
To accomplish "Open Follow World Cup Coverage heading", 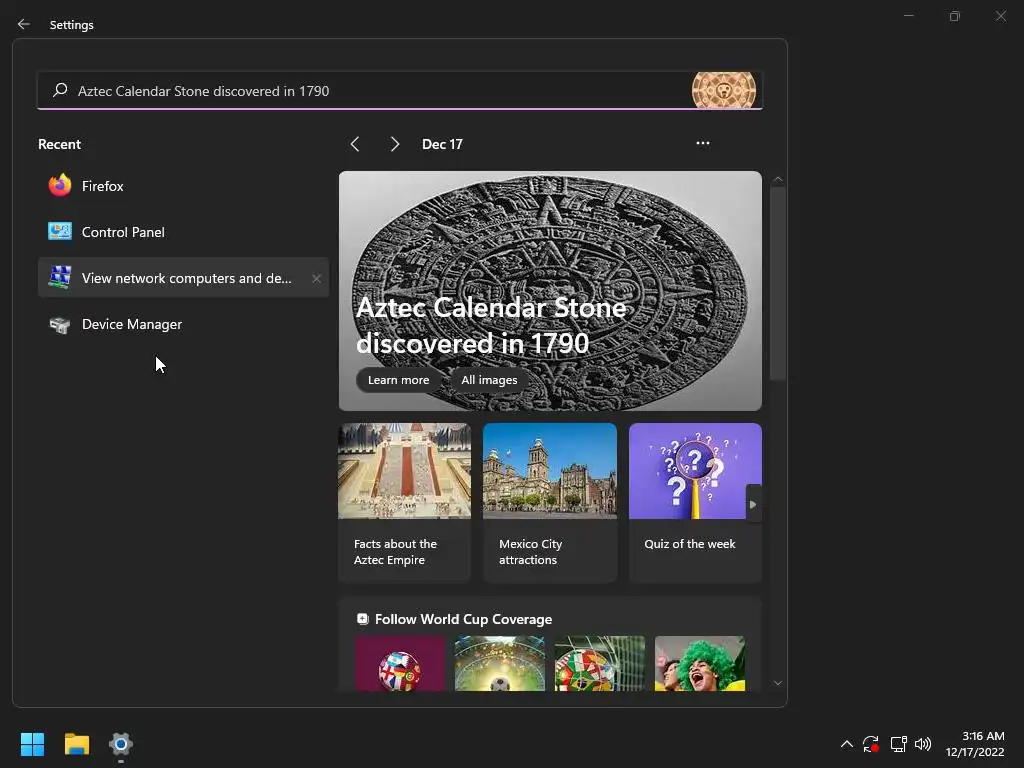I will [463, 619].
